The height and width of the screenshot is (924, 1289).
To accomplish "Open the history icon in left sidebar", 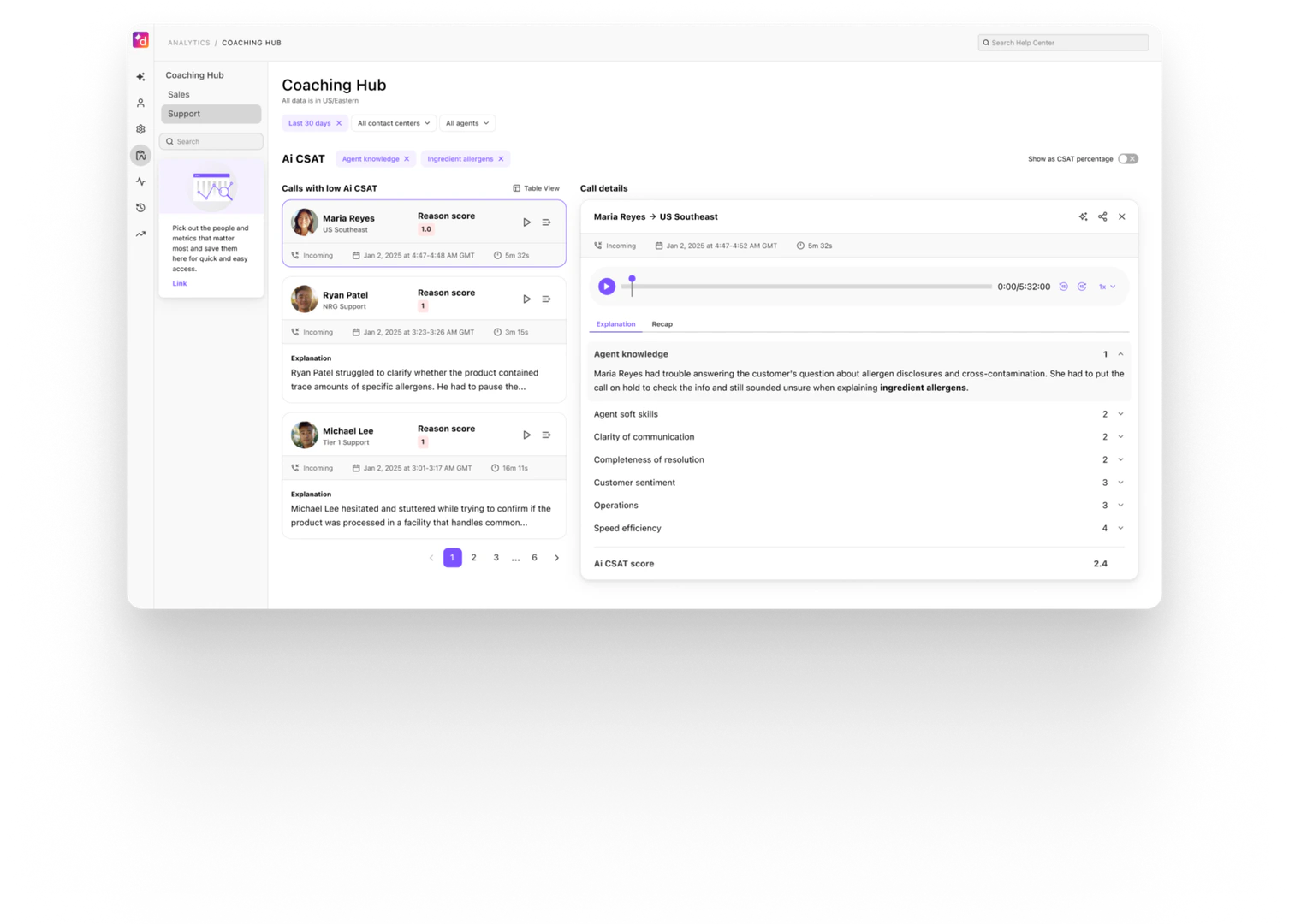I will point(140,208).
